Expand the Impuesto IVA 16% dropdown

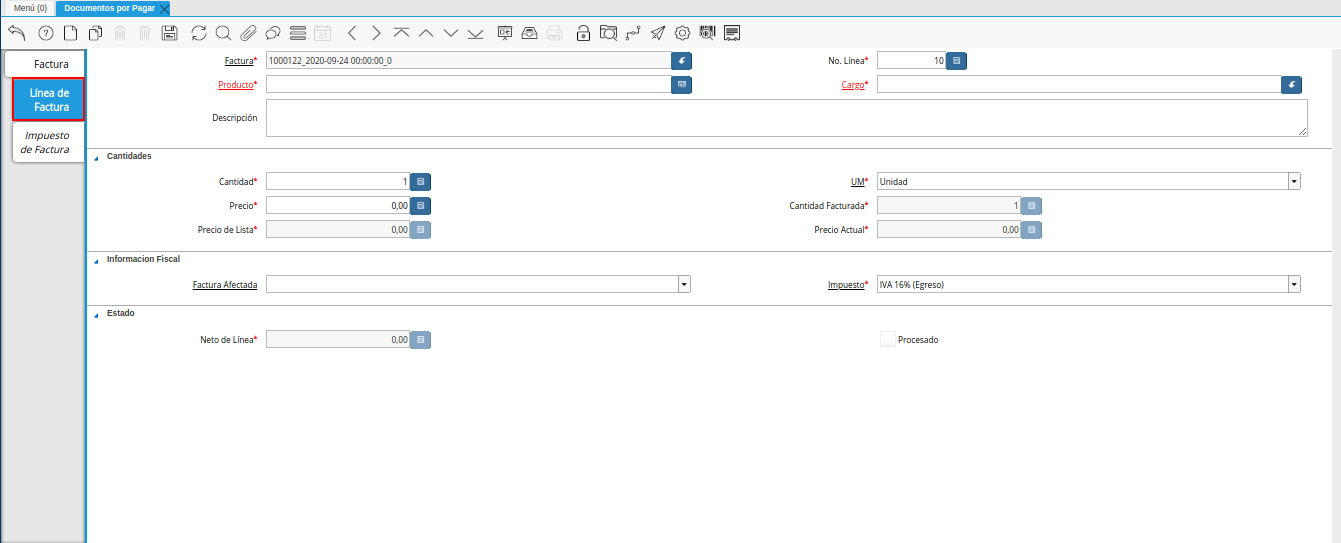point(1294,285)
